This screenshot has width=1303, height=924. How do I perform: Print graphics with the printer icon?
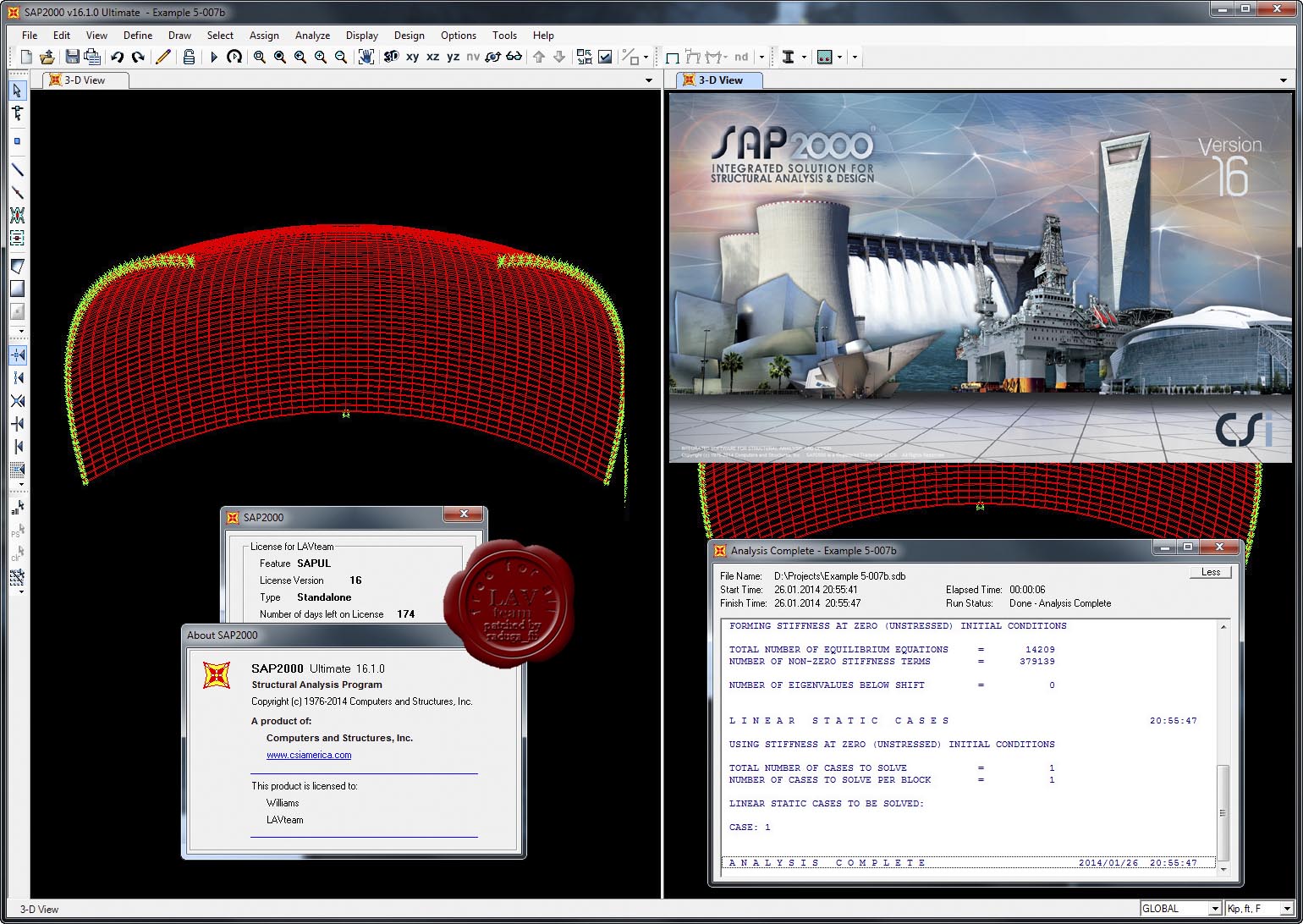click(92, 57)
